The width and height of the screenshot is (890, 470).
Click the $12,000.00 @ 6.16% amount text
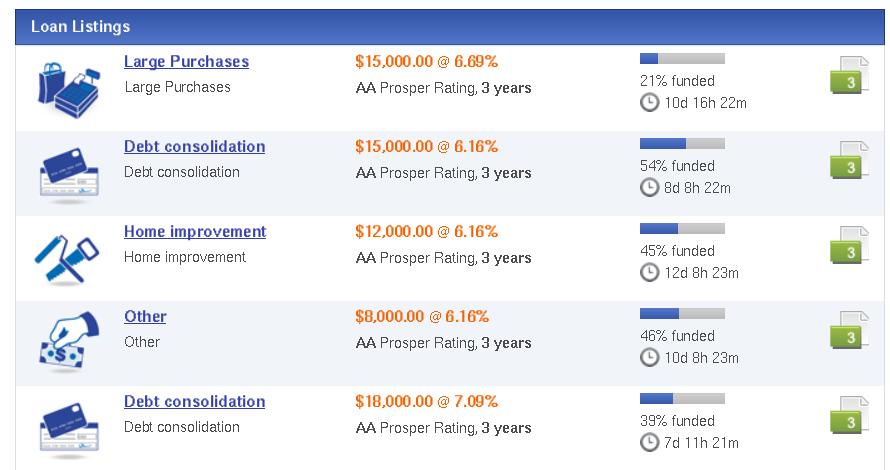[426, 232]
